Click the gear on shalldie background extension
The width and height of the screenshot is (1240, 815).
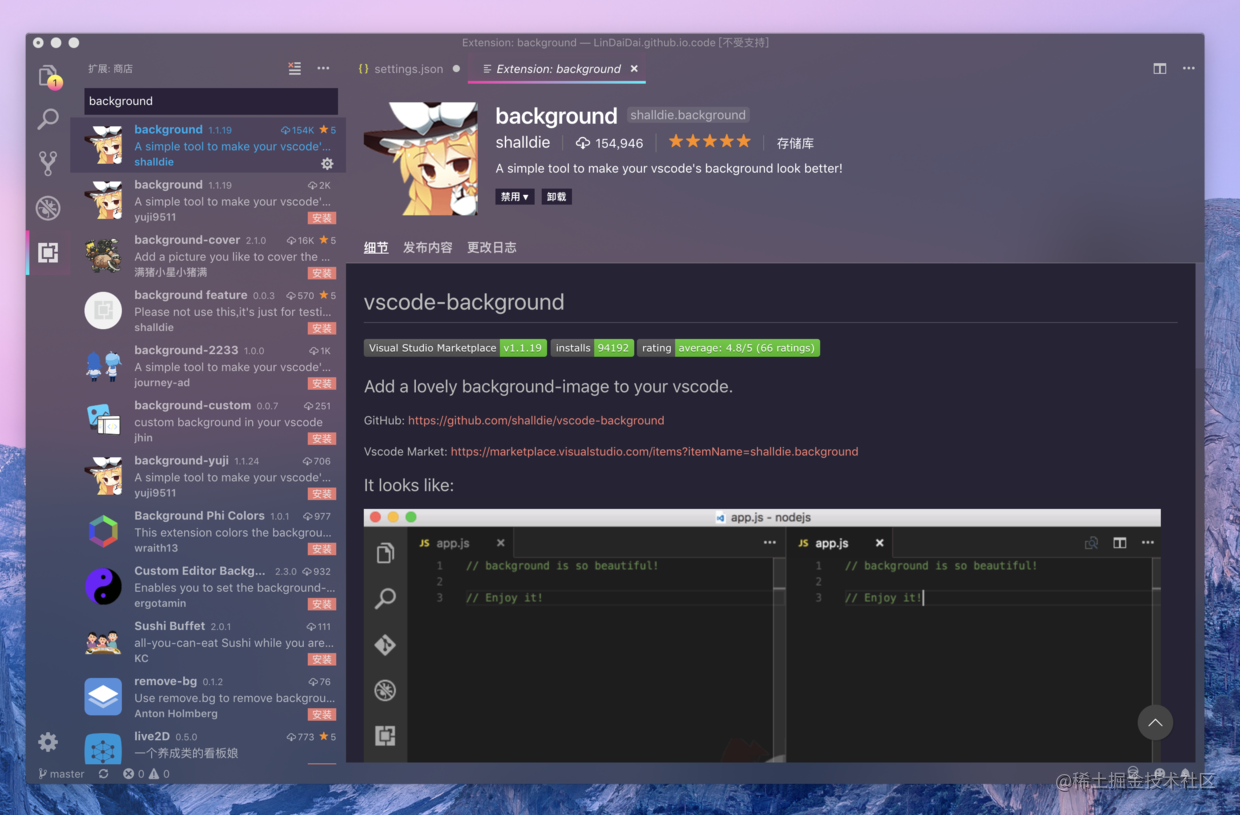327,163
